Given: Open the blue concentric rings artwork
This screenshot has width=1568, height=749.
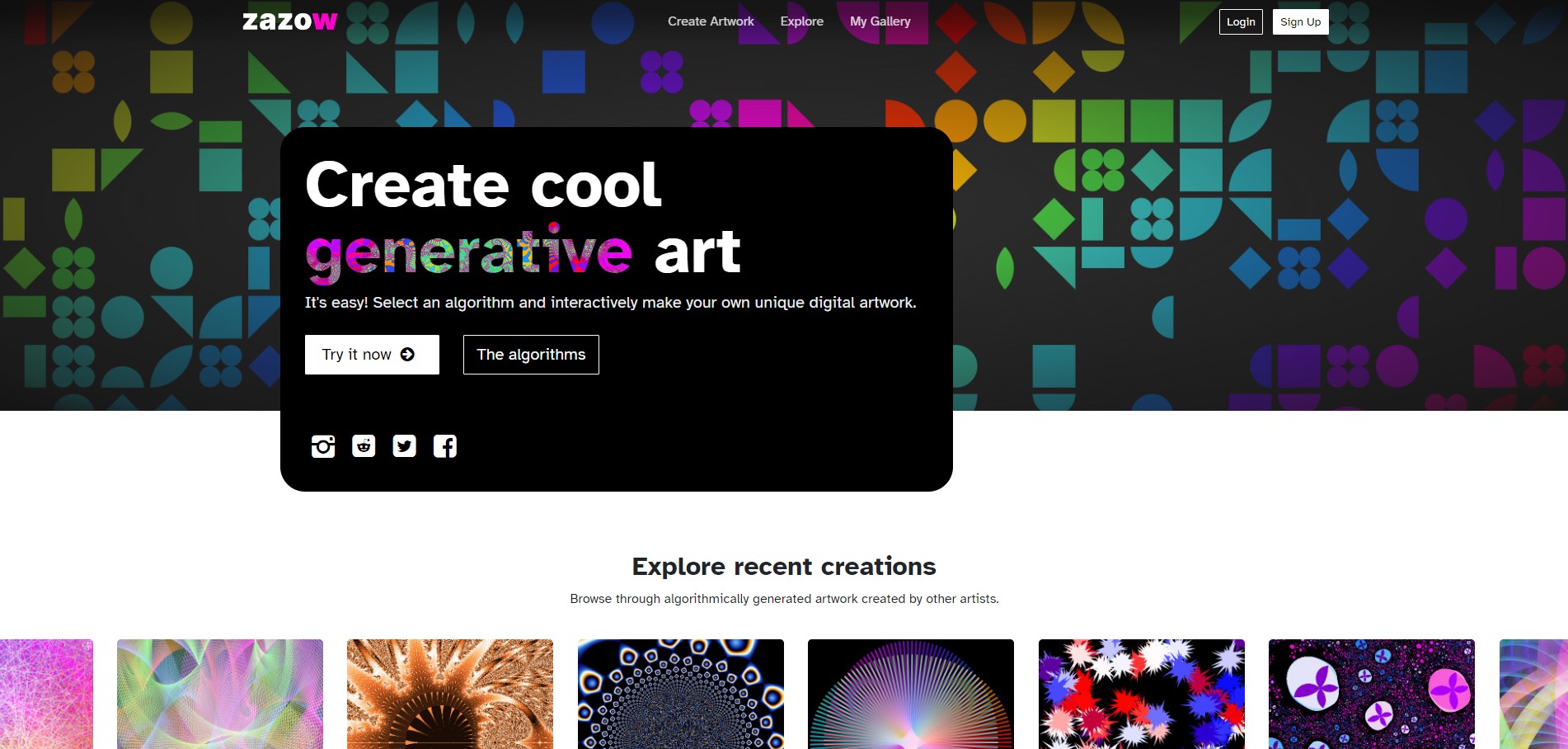Looking at the screenshot, I should (681, 694).
